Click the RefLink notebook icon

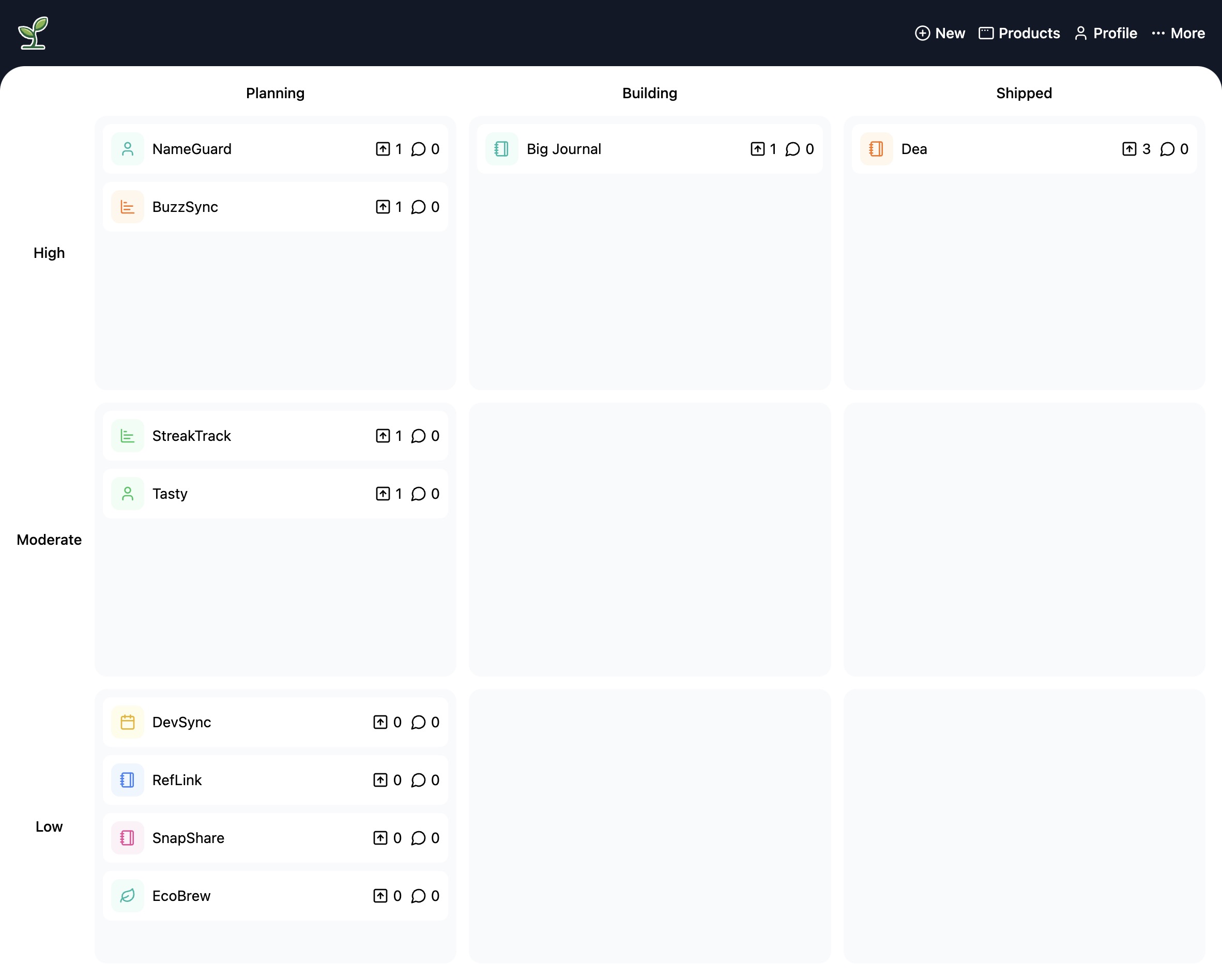click(128, 780)
